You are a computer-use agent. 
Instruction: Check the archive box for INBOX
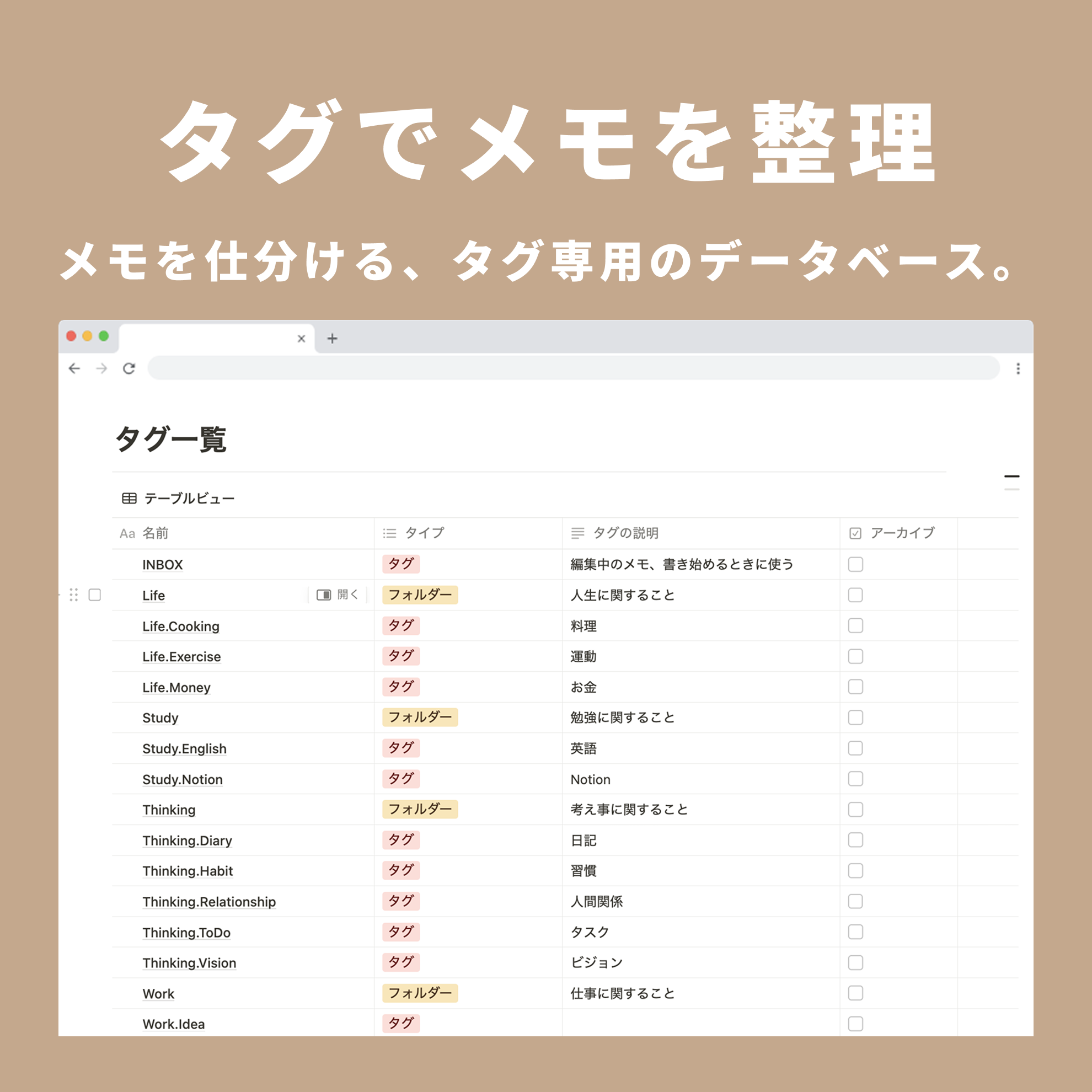(x=855, y=564)
